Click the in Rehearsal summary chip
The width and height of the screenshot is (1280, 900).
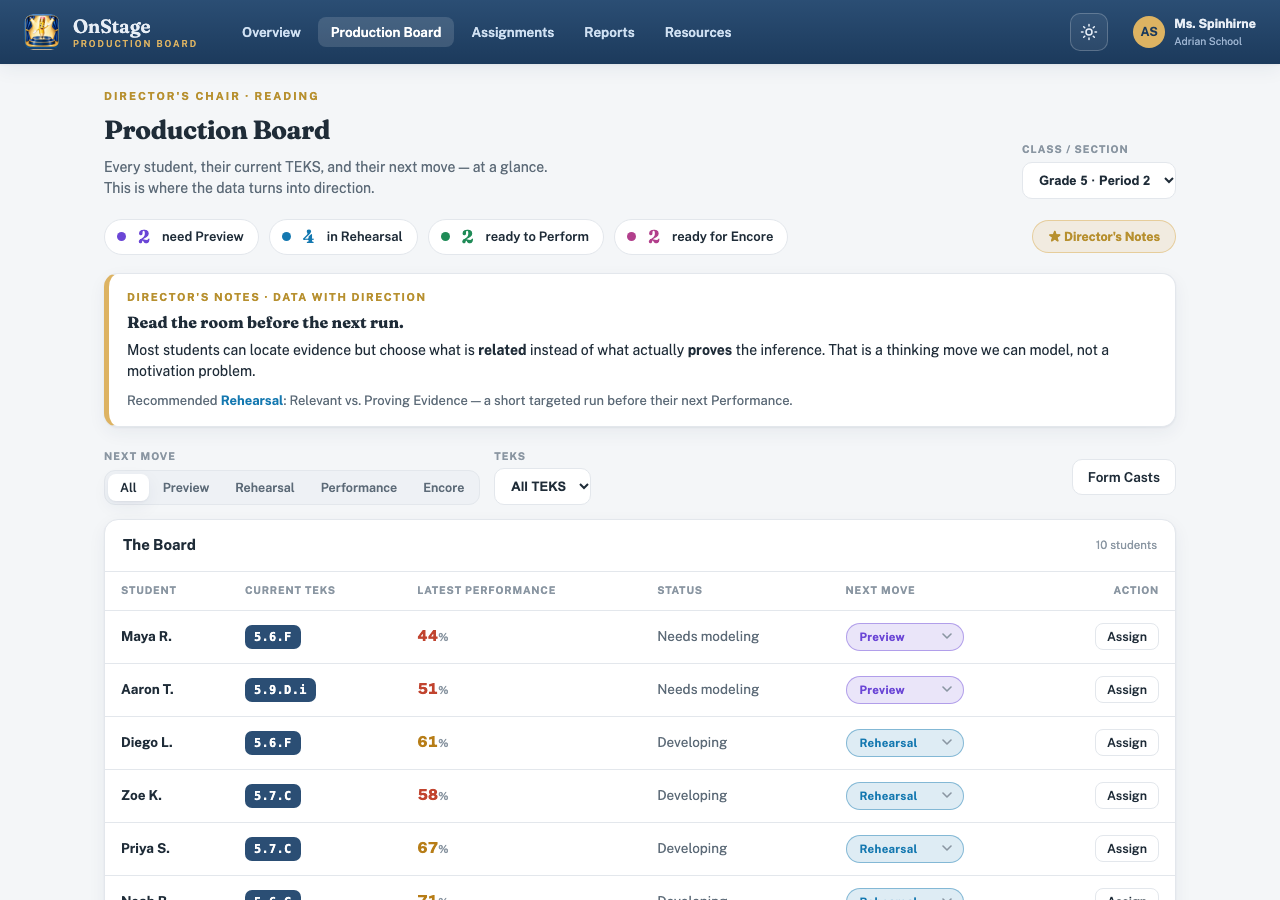pyautogui.click(x=343, y=237)
